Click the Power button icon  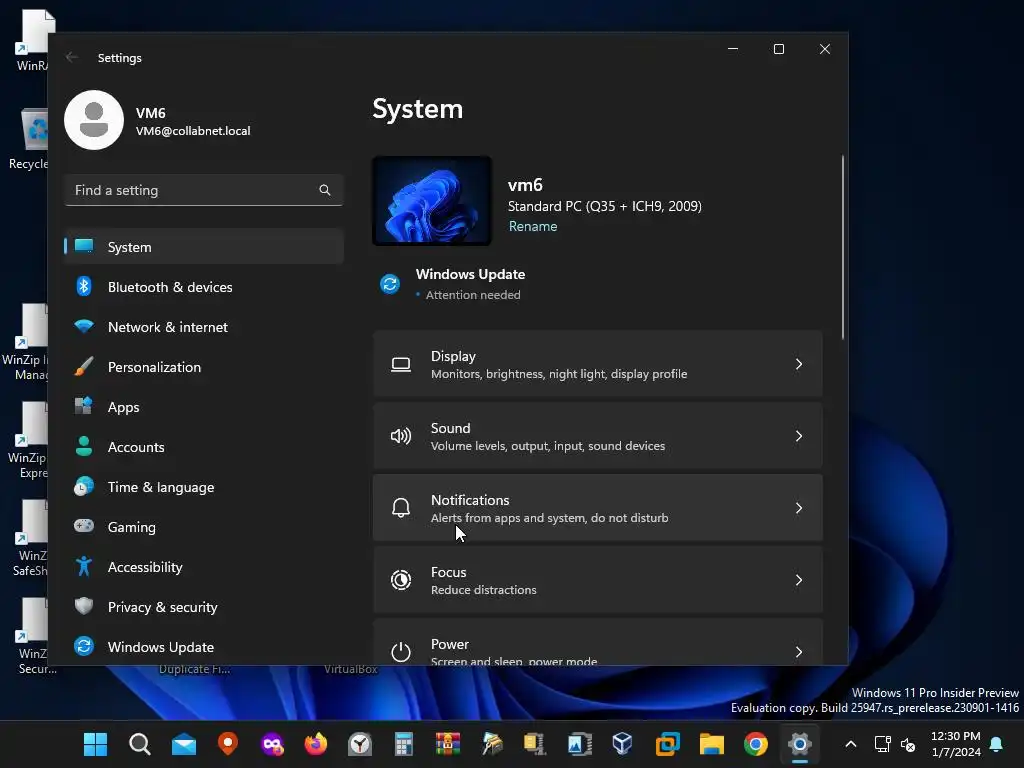401,651
